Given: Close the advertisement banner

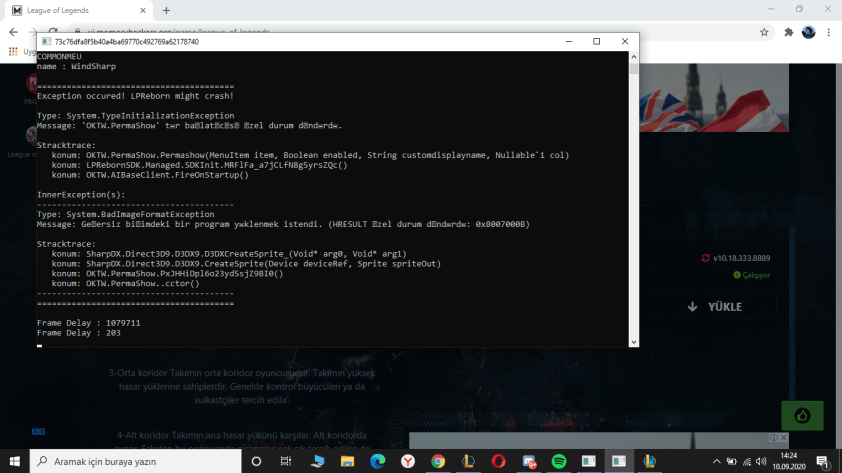Looking at the screenshot, I should tap(783, 438).
